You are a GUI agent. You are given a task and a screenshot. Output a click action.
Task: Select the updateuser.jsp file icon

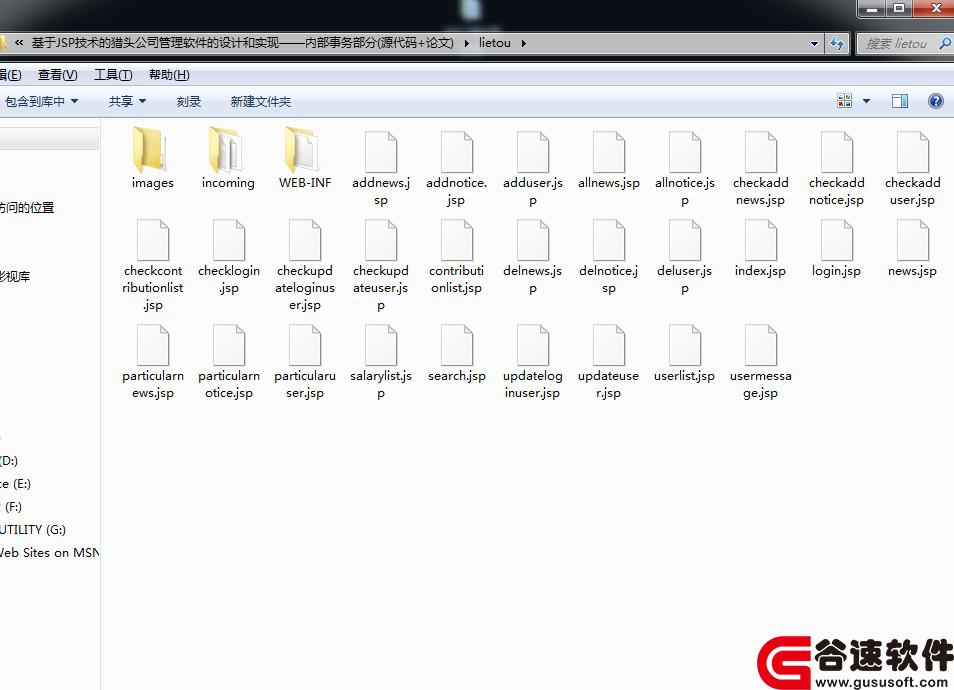click(609, 345)
